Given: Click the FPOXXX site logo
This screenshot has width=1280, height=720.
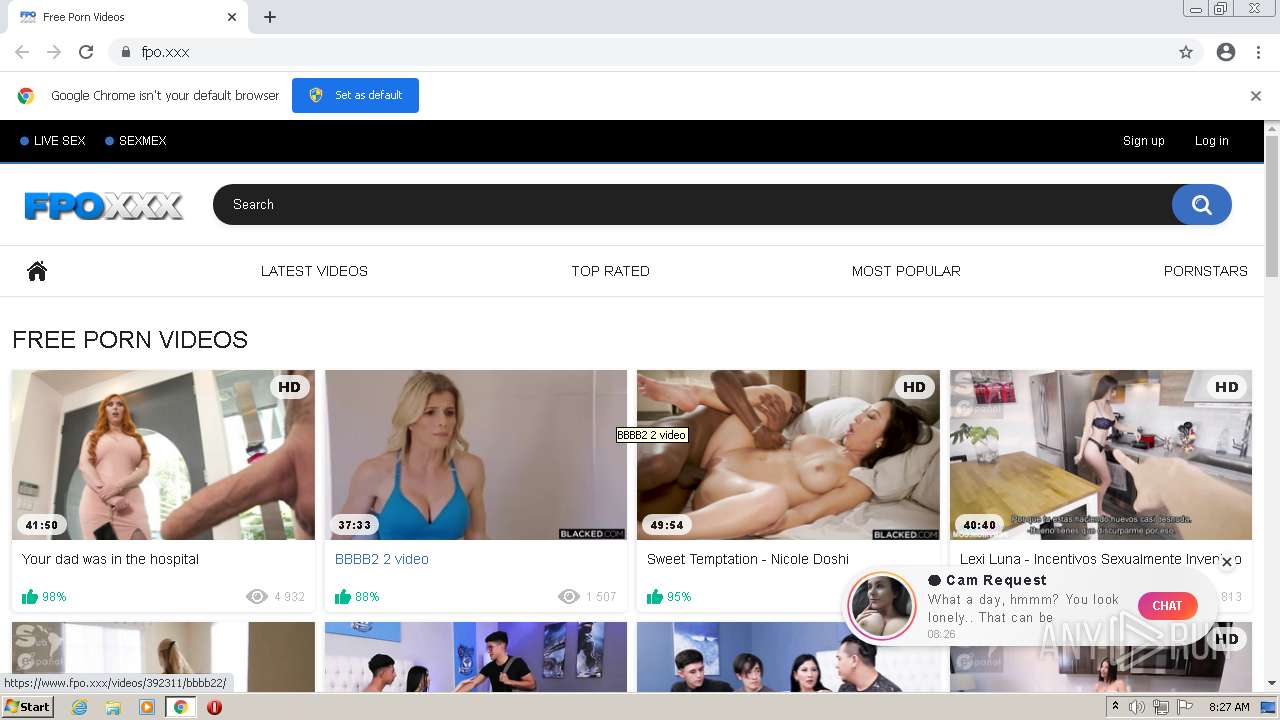Looking at the screenshot, I should [x=104, y=206].
